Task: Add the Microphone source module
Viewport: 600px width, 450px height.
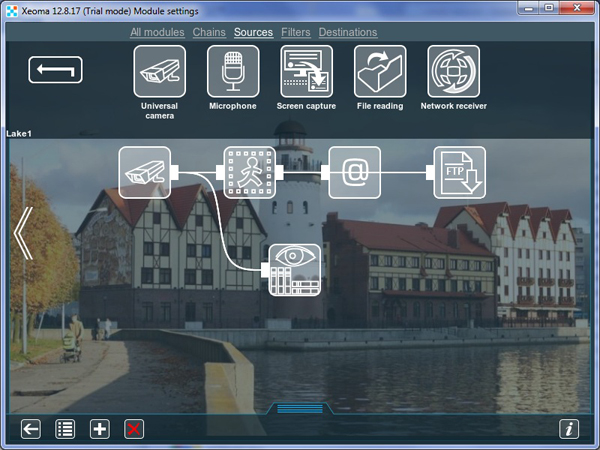Action: coord(233,71)
